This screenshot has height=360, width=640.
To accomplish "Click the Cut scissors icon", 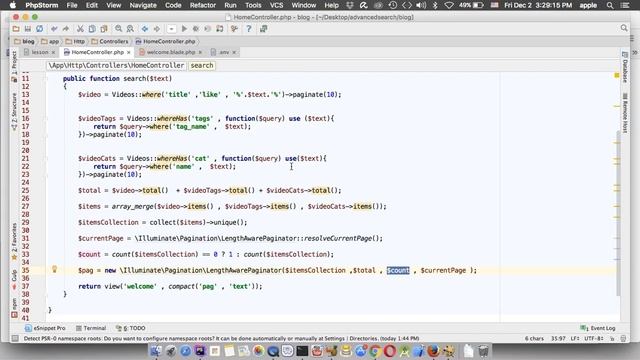I will [x=80, y=29].
